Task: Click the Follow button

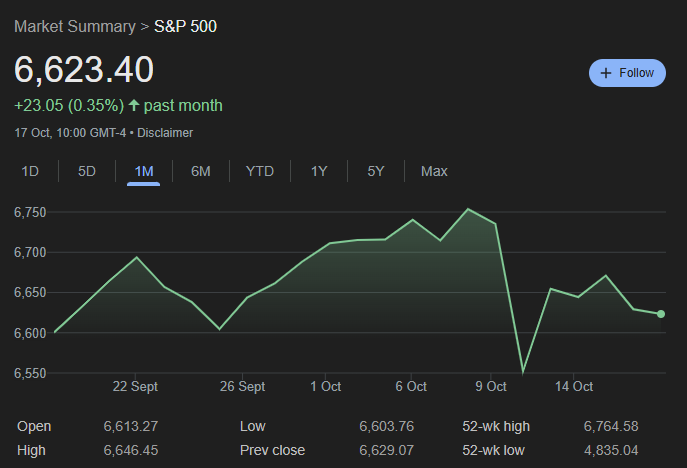Action: [627, 73]
